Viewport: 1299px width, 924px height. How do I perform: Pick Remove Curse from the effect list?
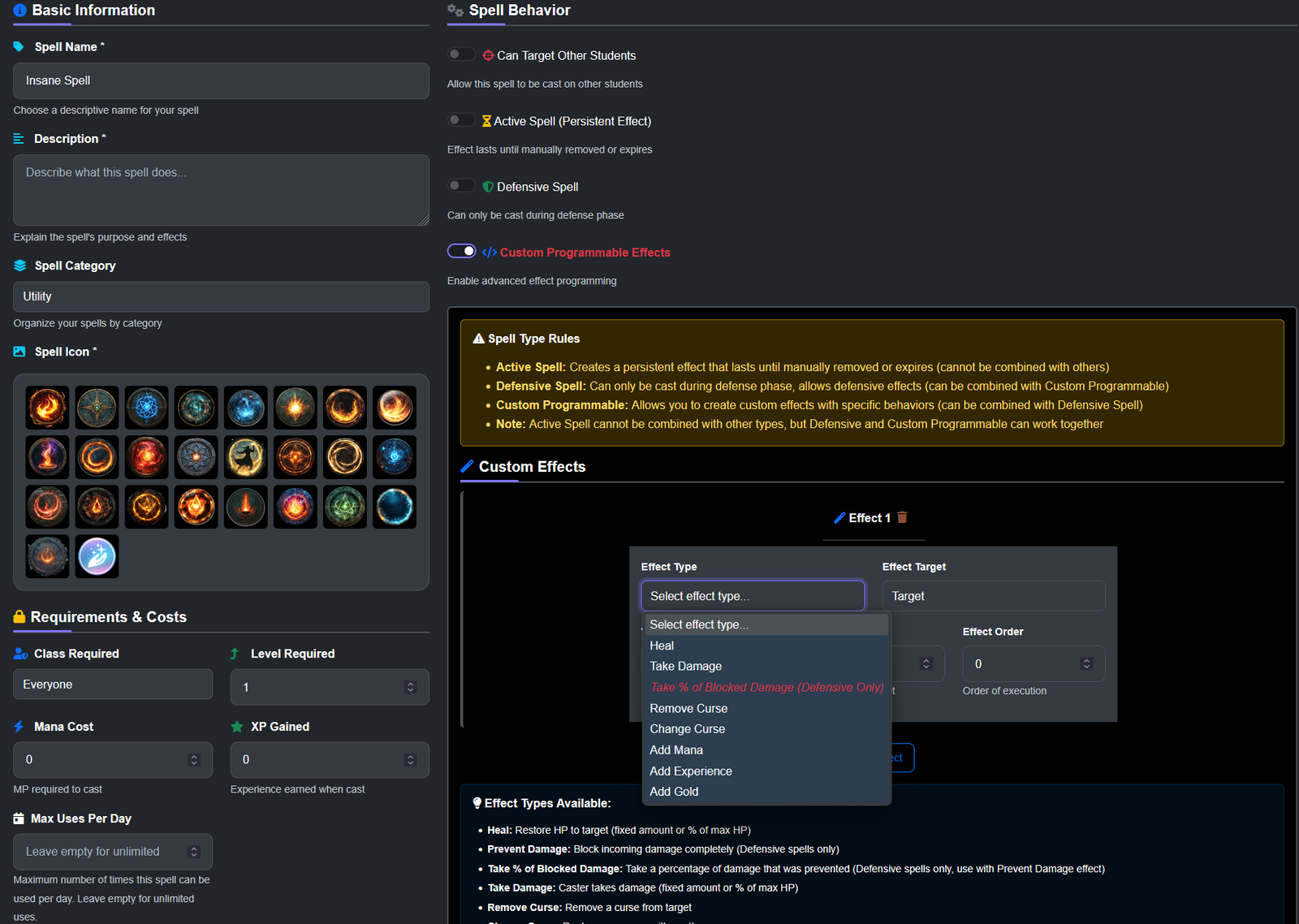[688, 709]
